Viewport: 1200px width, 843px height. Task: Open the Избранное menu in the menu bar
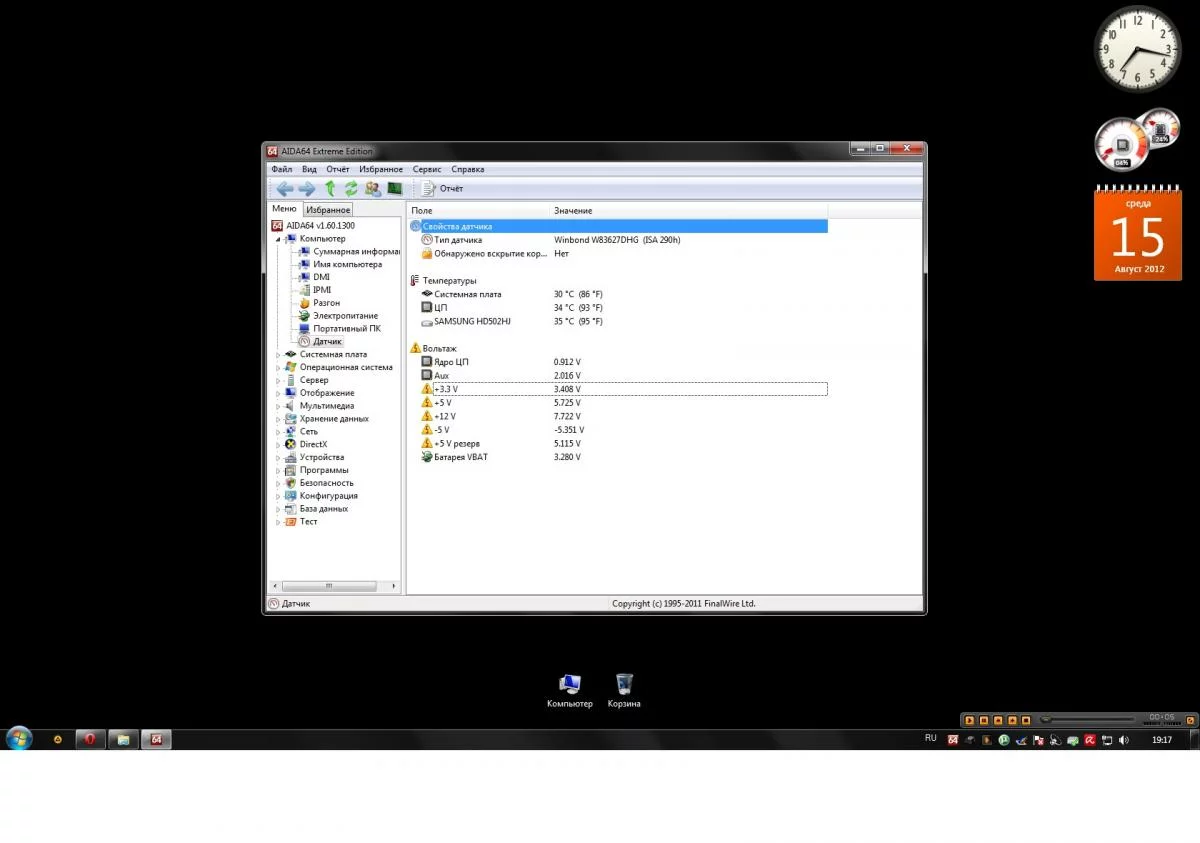point(381,169)
